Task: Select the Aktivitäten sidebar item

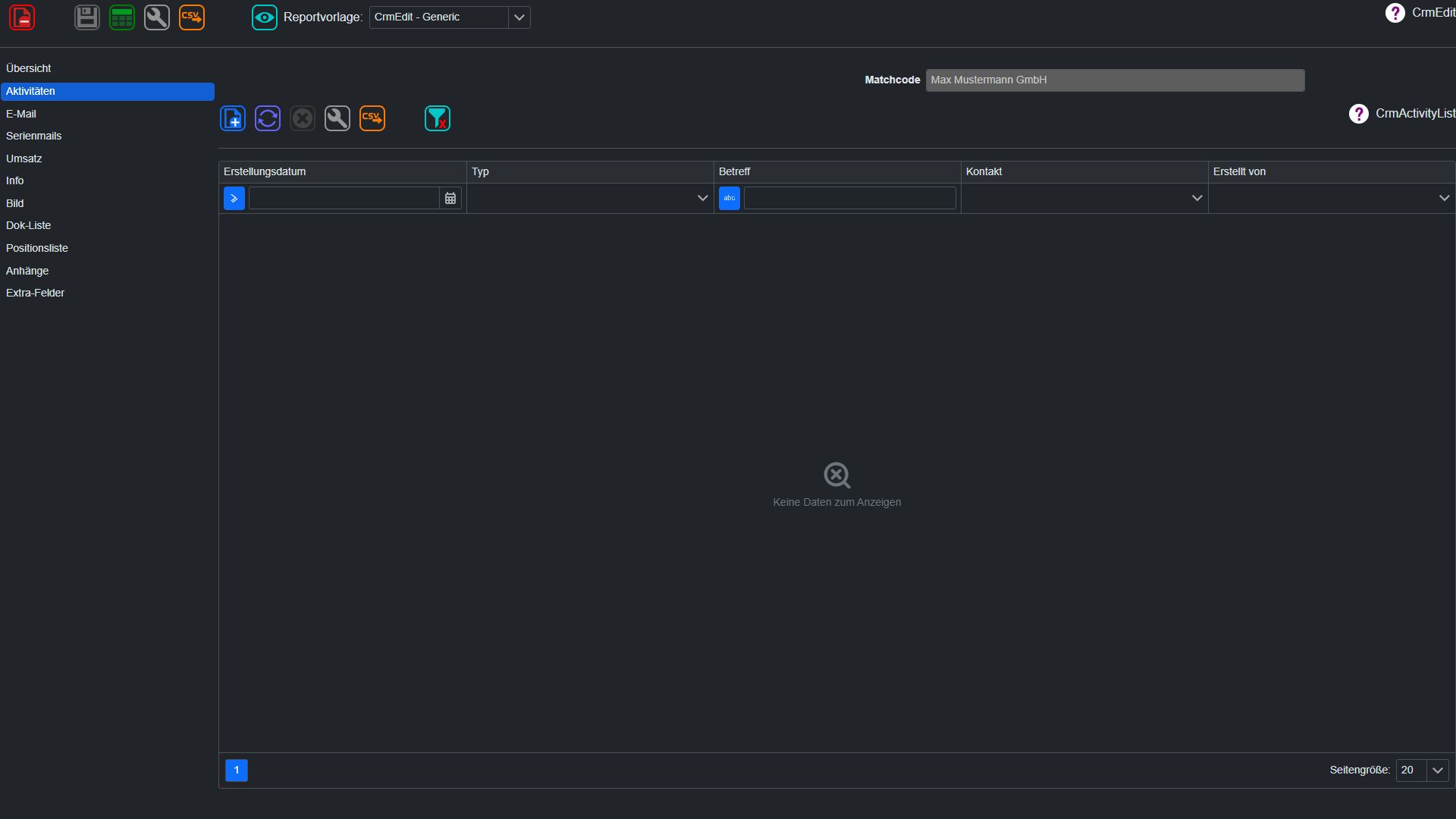Action: point(107,92)
